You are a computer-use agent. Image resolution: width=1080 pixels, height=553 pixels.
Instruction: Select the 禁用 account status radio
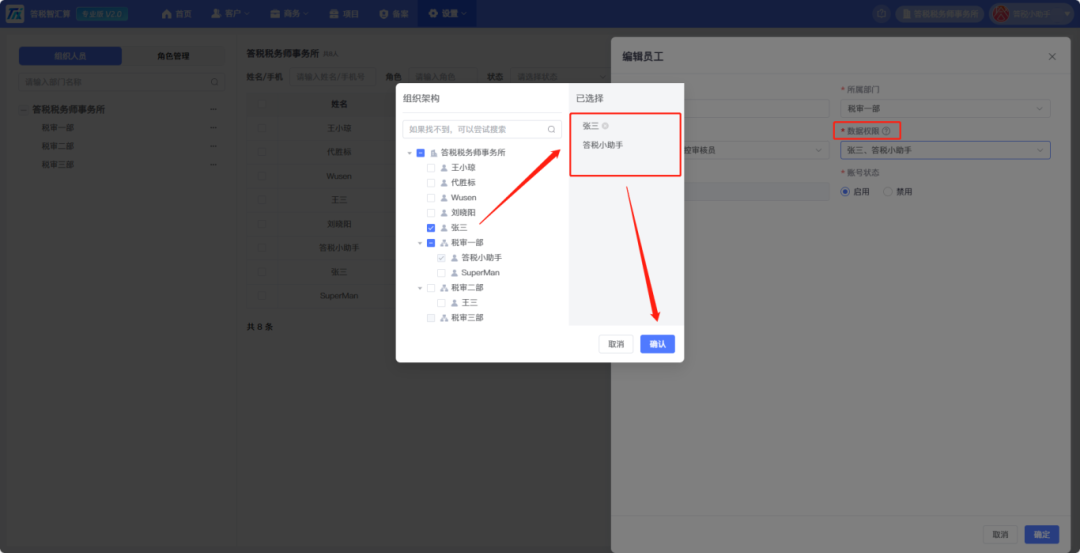(x=888, y=192)
